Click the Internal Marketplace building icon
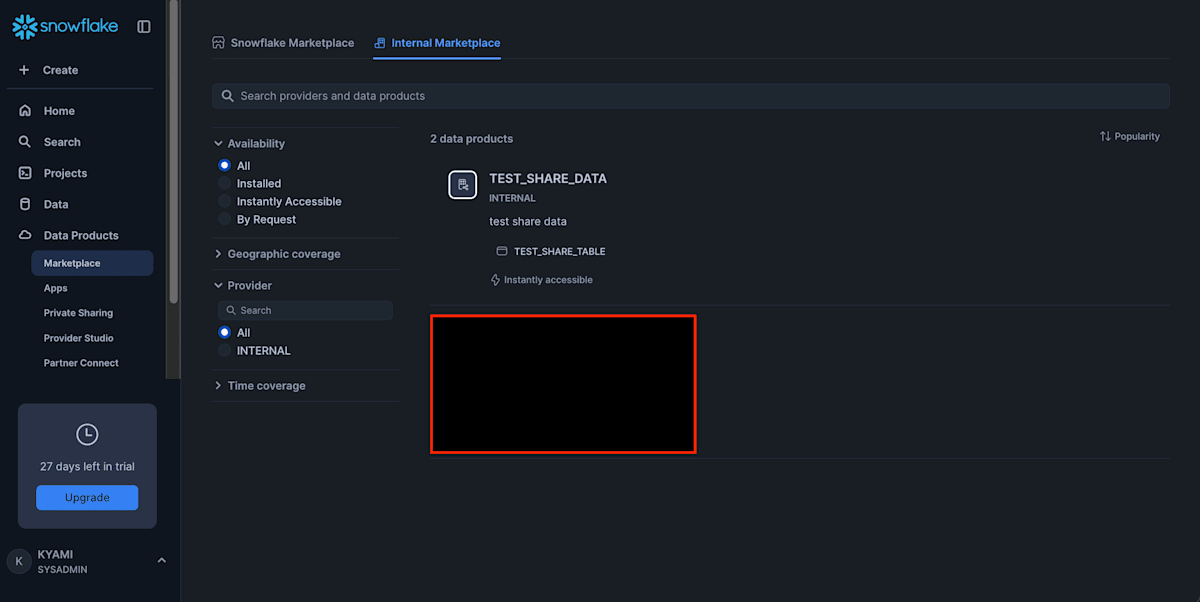Screen dimensions: 1200x602 coord(379,43)
